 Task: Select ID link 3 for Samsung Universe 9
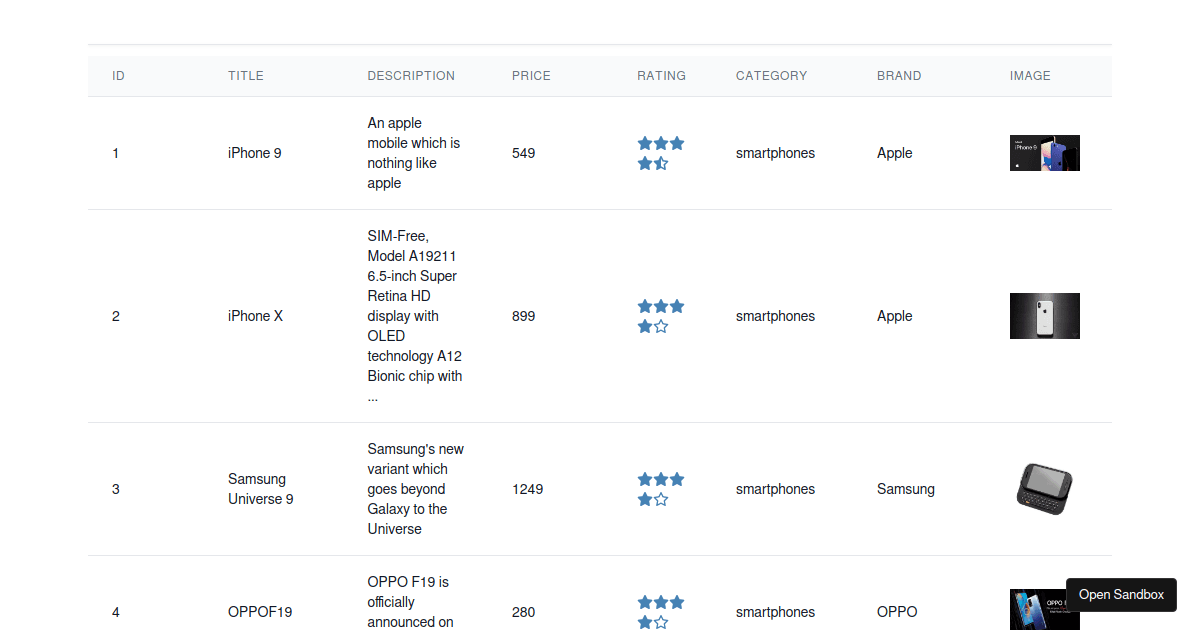pyautogui.click(x=115, y=489)
